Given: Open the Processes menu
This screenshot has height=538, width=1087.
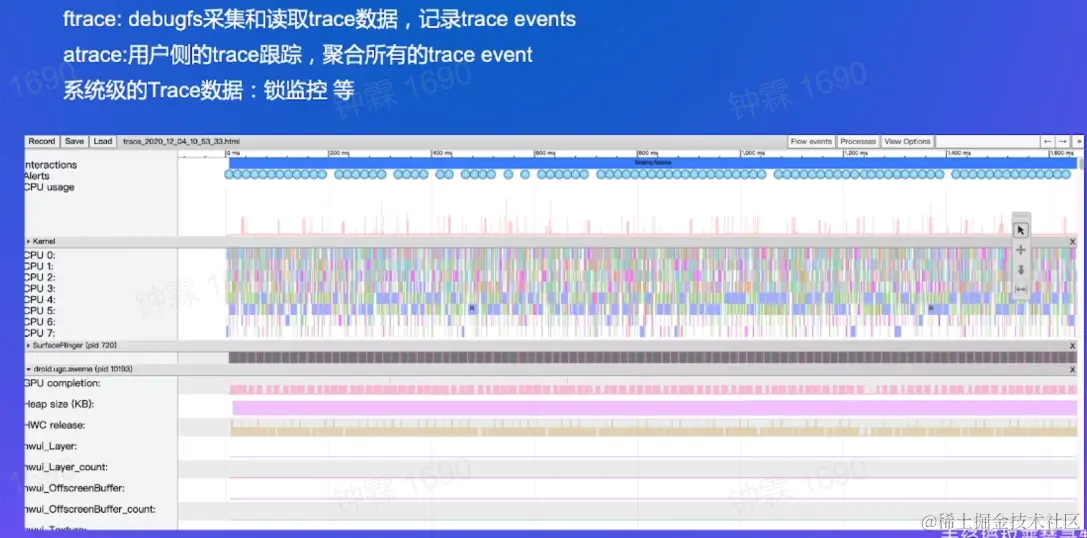Looking at the screenshot, I should point(858,141).
